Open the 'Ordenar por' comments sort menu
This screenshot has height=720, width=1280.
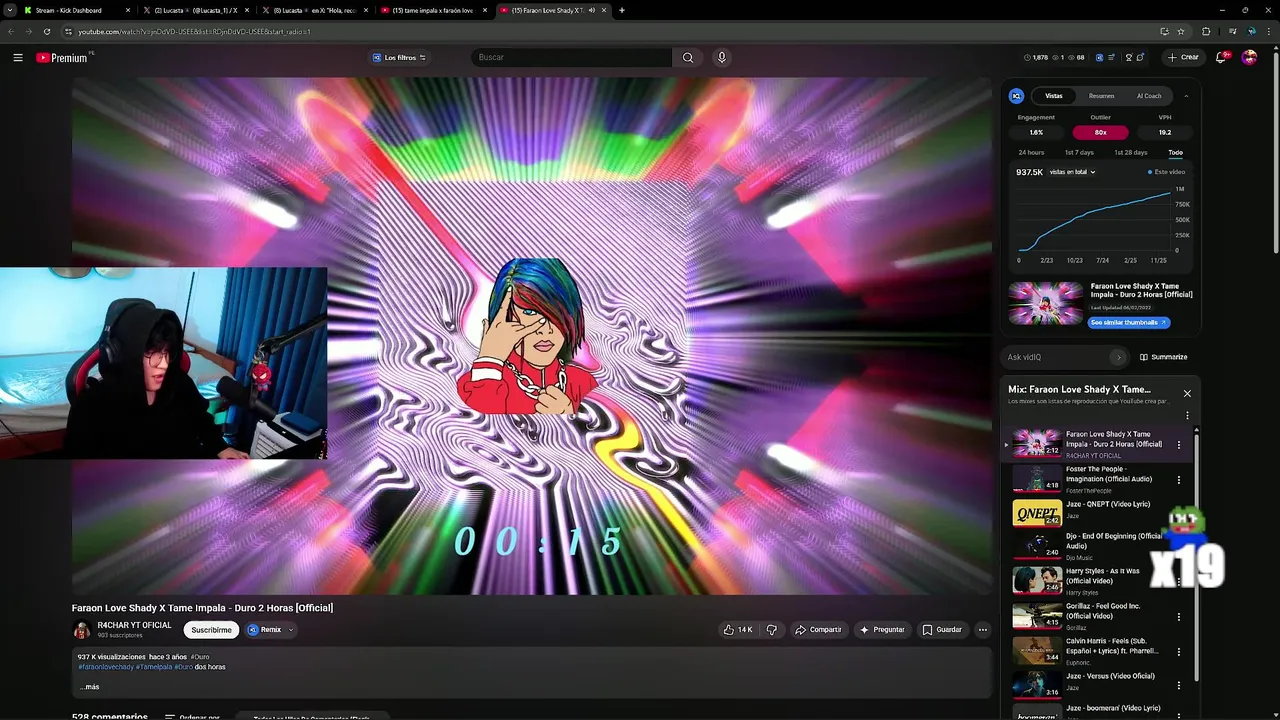192,717
